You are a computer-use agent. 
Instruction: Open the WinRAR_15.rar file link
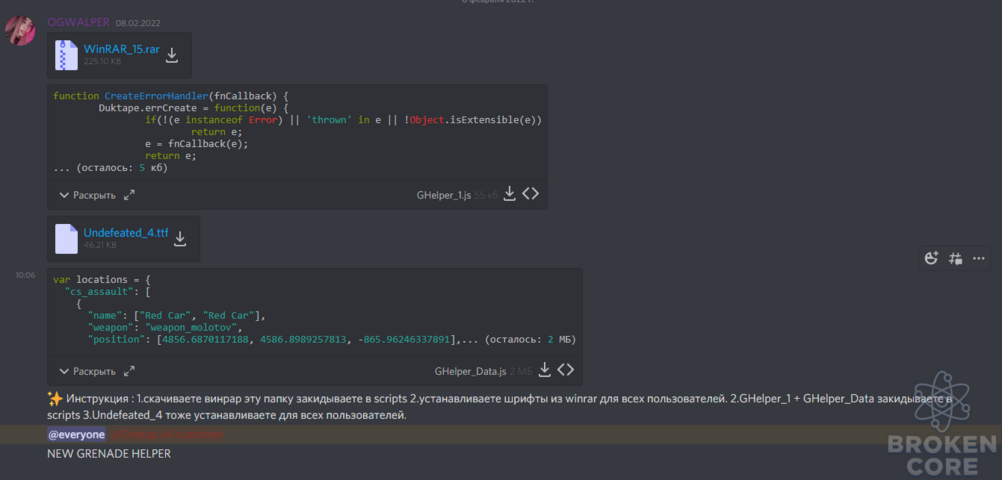pyautogui.click(x=121, y=49)
